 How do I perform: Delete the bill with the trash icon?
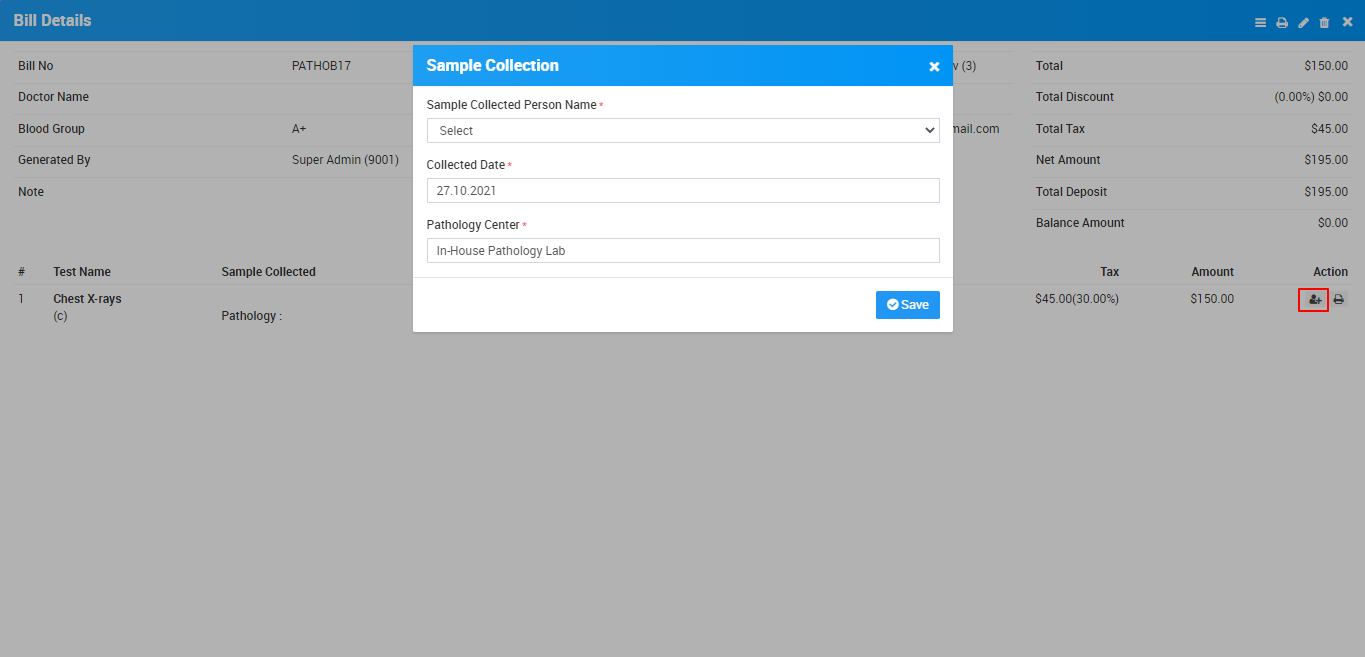(1325, 22)
